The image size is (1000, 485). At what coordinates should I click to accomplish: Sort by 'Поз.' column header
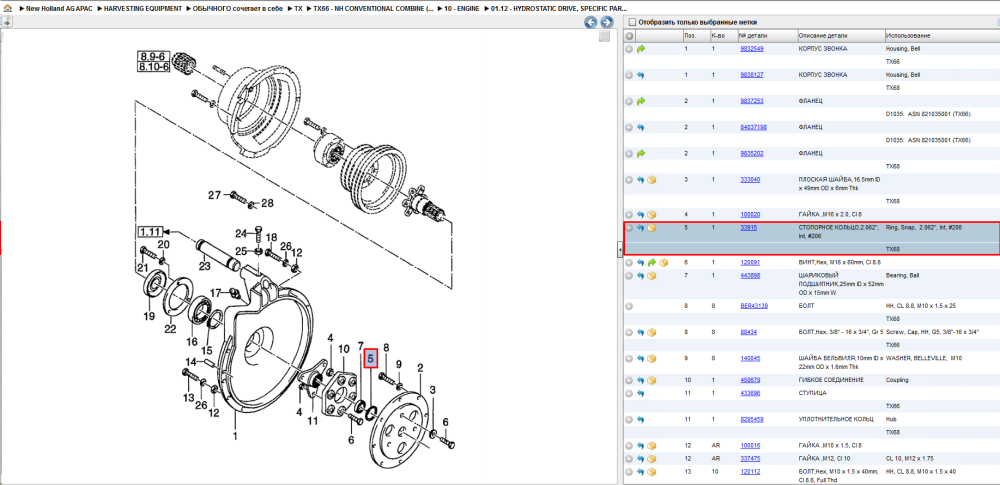(695, 36)
